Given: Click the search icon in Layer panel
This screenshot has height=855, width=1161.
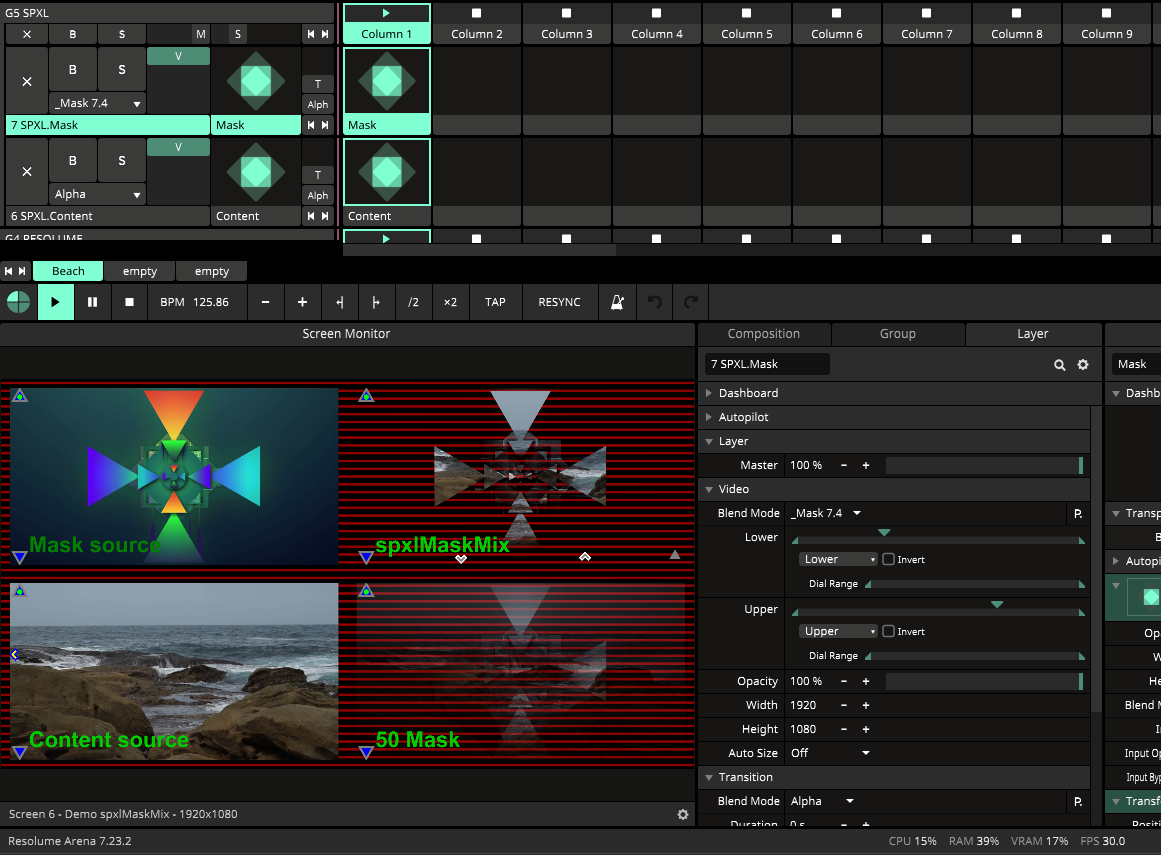Looking at the screenshot, I should [x=1060, y=365].
